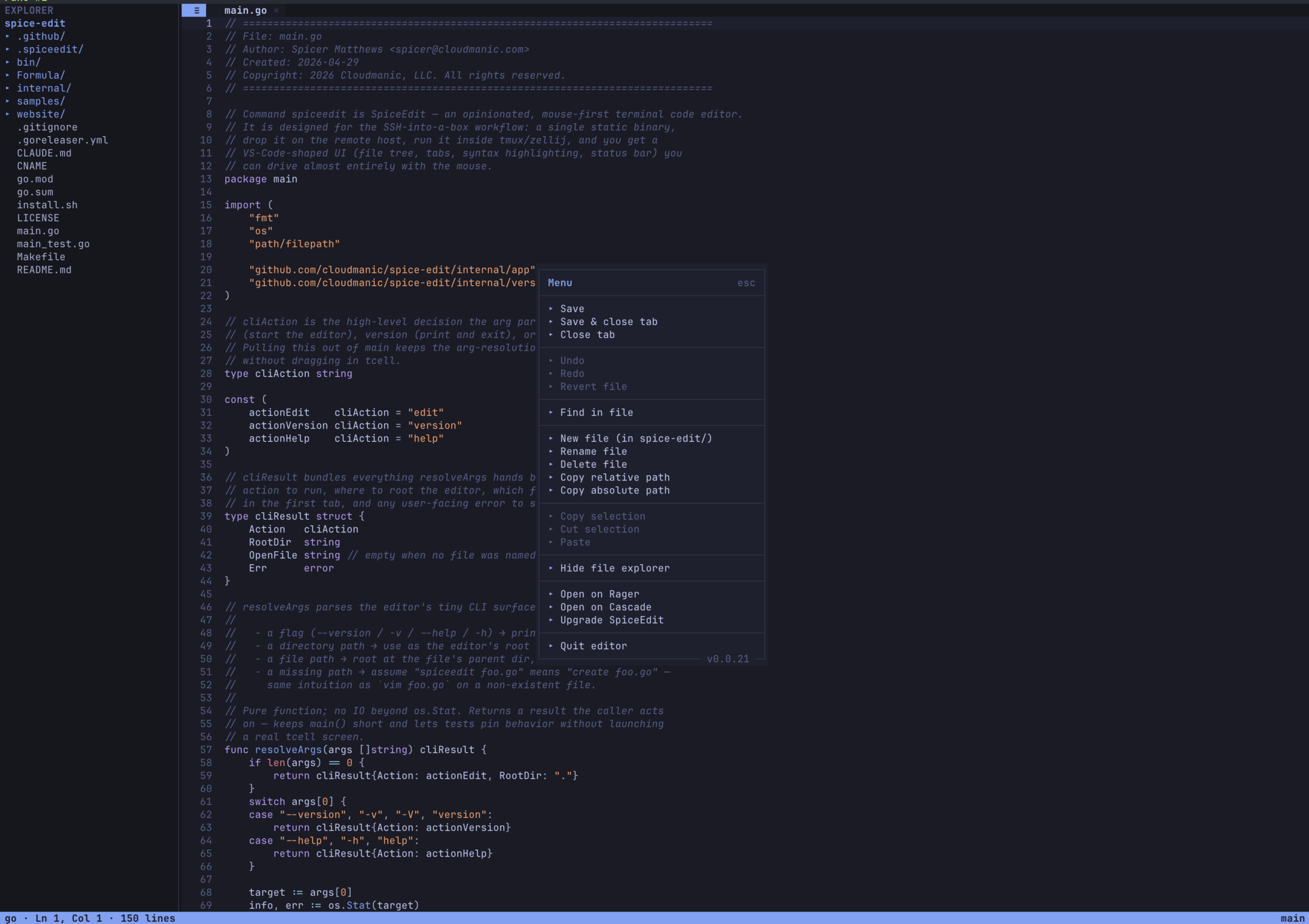Image resolution: width=1309 pixels, height=924 pixels.
Task: Choose Save in the menu
Action: click(572, 309)
